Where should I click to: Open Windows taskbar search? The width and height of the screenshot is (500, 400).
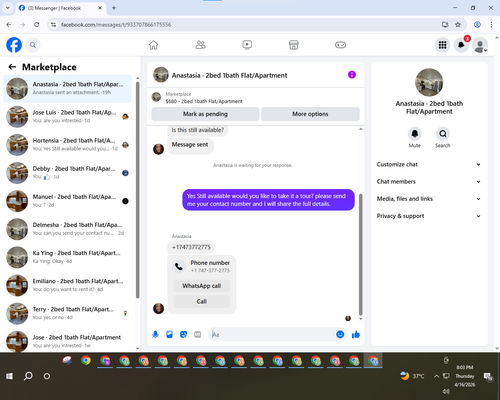coord(28,376)
